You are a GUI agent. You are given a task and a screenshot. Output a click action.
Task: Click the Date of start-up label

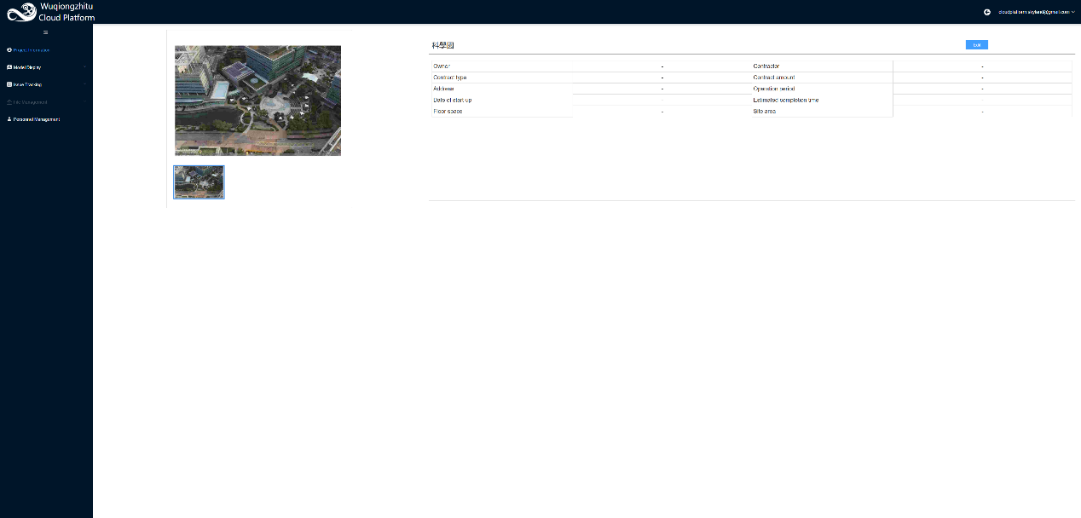pyautogui.click(x=452, y=100)
